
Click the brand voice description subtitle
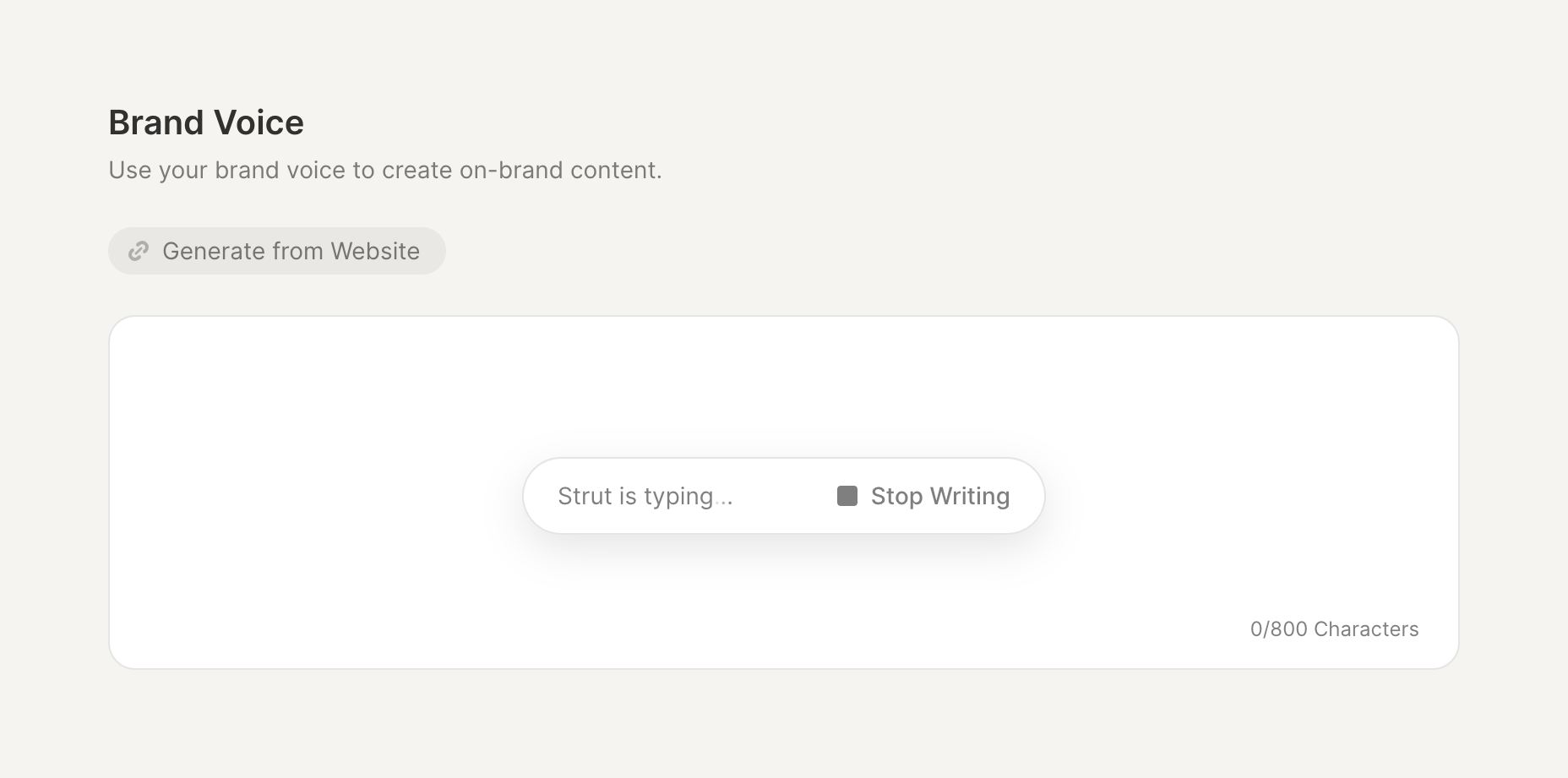click(385, 170)
